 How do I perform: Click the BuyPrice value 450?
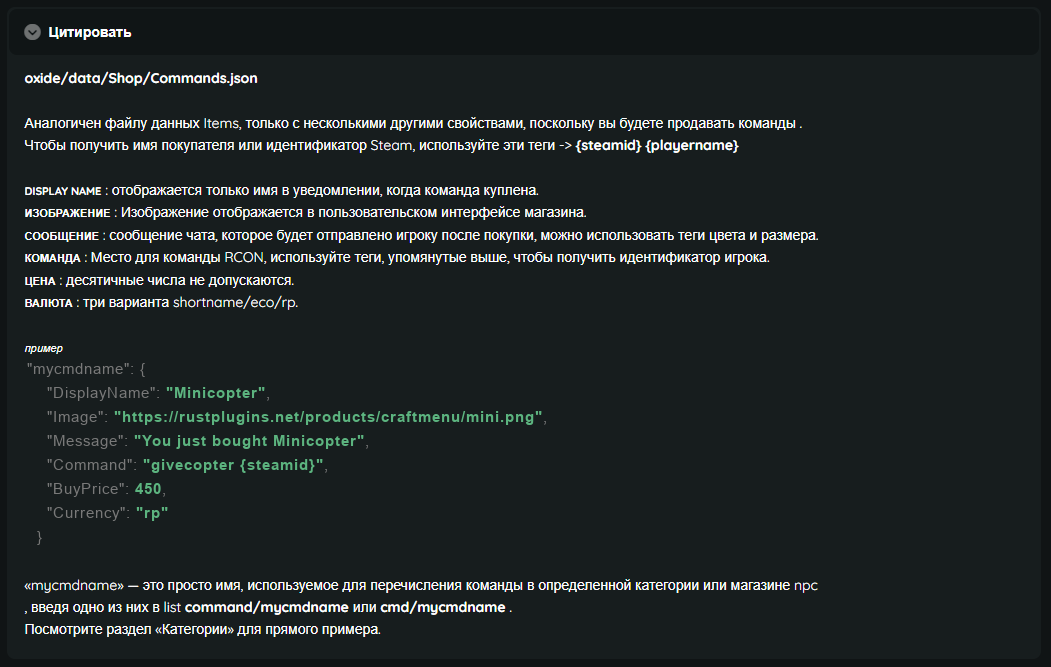tap(148, 489)
